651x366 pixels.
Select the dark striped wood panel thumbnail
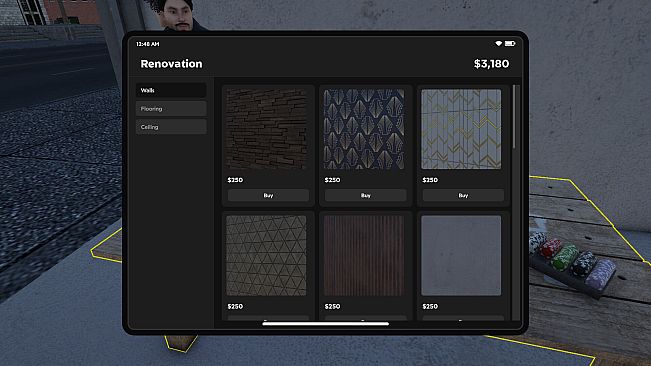[364, 256]
